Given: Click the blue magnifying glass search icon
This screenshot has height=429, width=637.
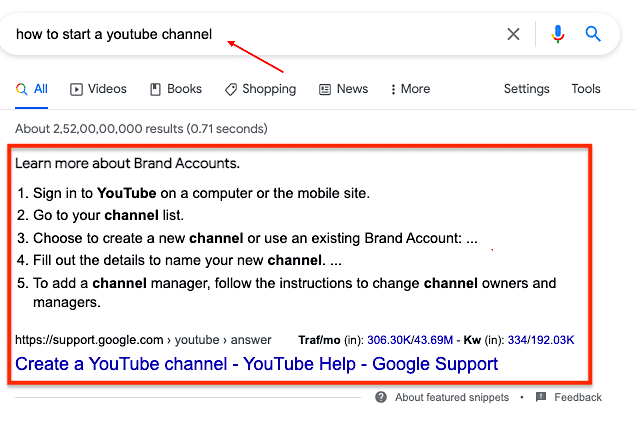Looking at the screenshot, I should pyautogui.click(x=593, y=34).
